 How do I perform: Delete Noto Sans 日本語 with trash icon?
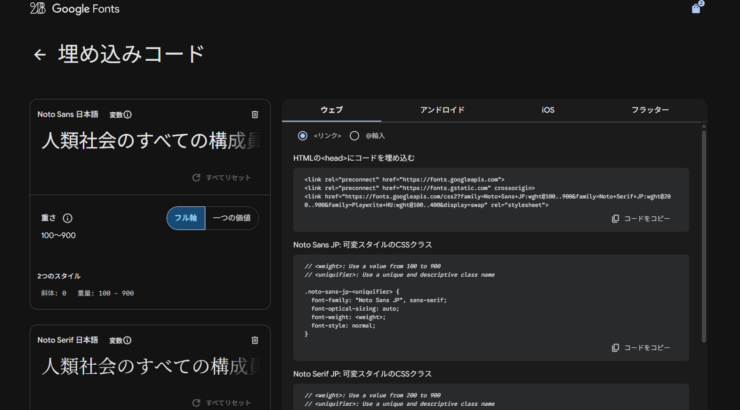point(255,115)
